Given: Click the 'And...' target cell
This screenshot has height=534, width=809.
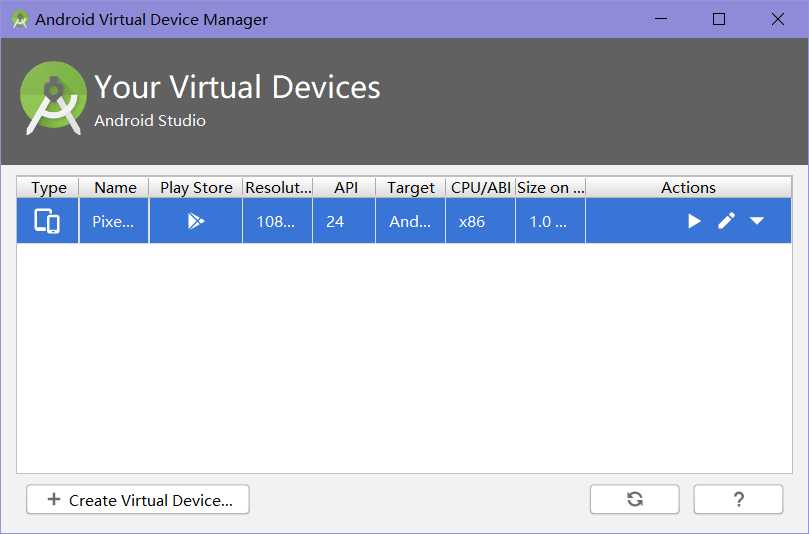Looking at the screenshot, I should coord(411,221).
